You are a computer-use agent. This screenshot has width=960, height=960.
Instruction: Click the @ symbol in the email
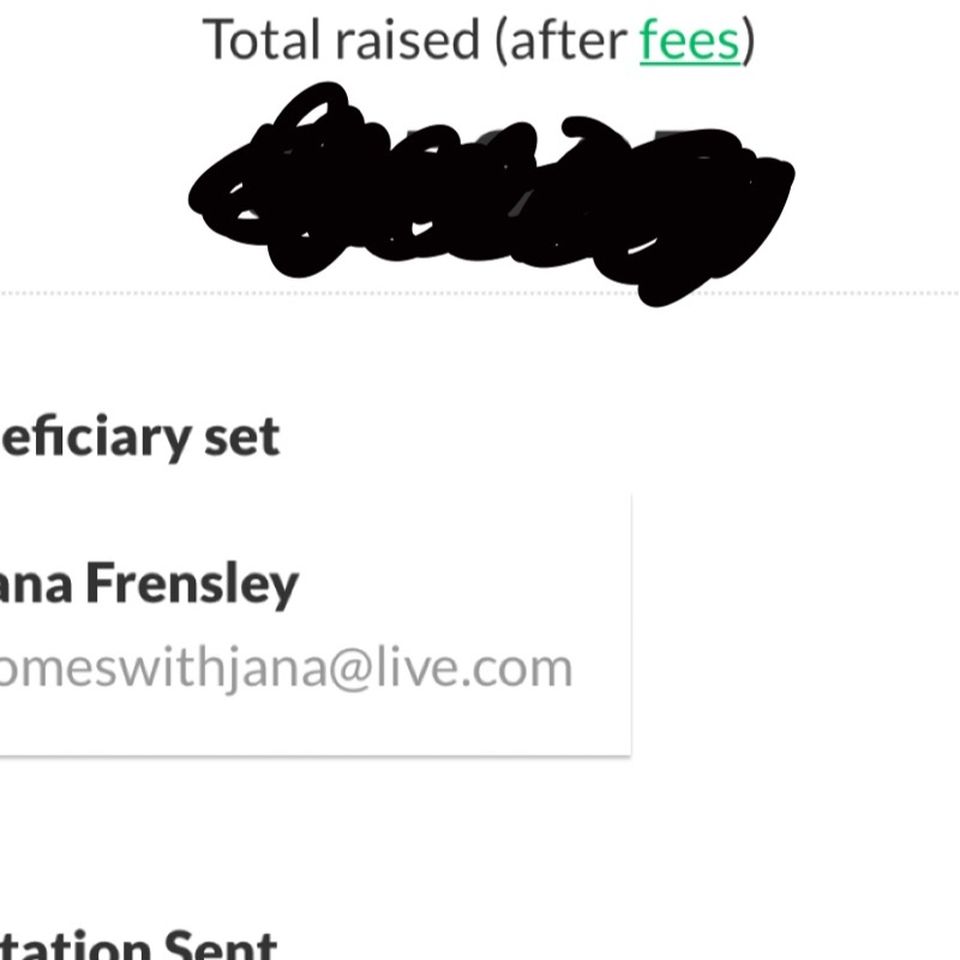tap(351, 670)
